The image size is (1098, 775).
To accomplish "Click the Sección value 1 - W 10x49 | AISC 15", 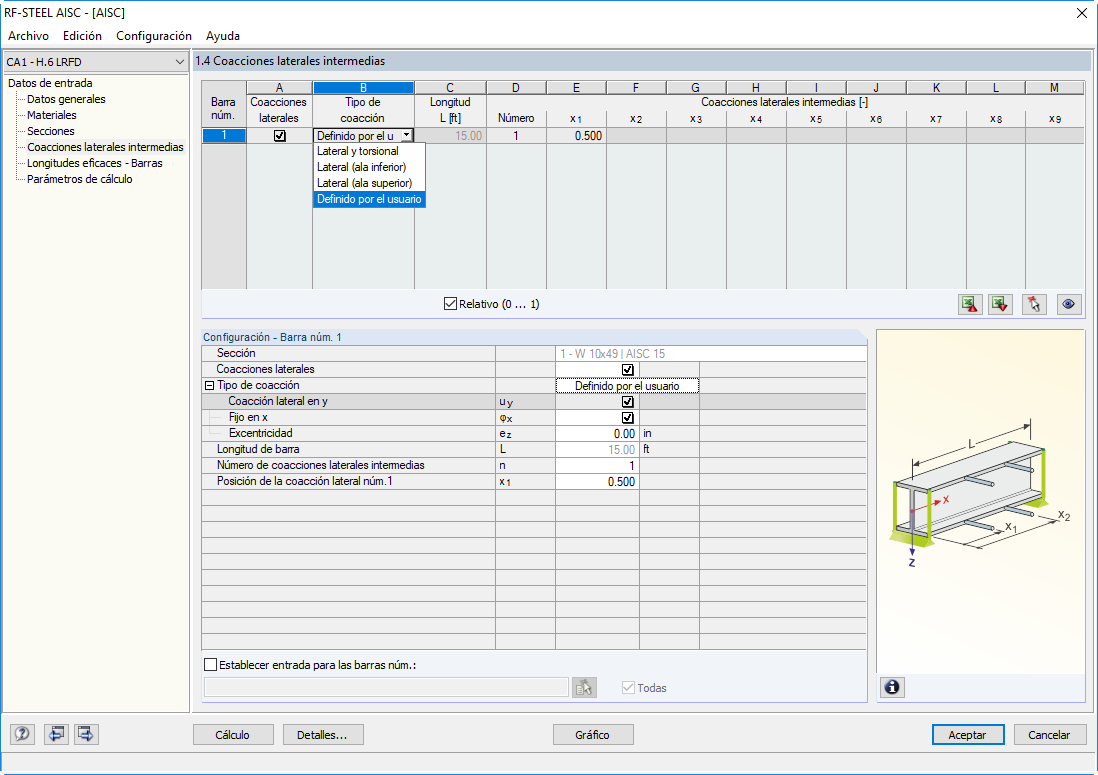I will 711,354.
